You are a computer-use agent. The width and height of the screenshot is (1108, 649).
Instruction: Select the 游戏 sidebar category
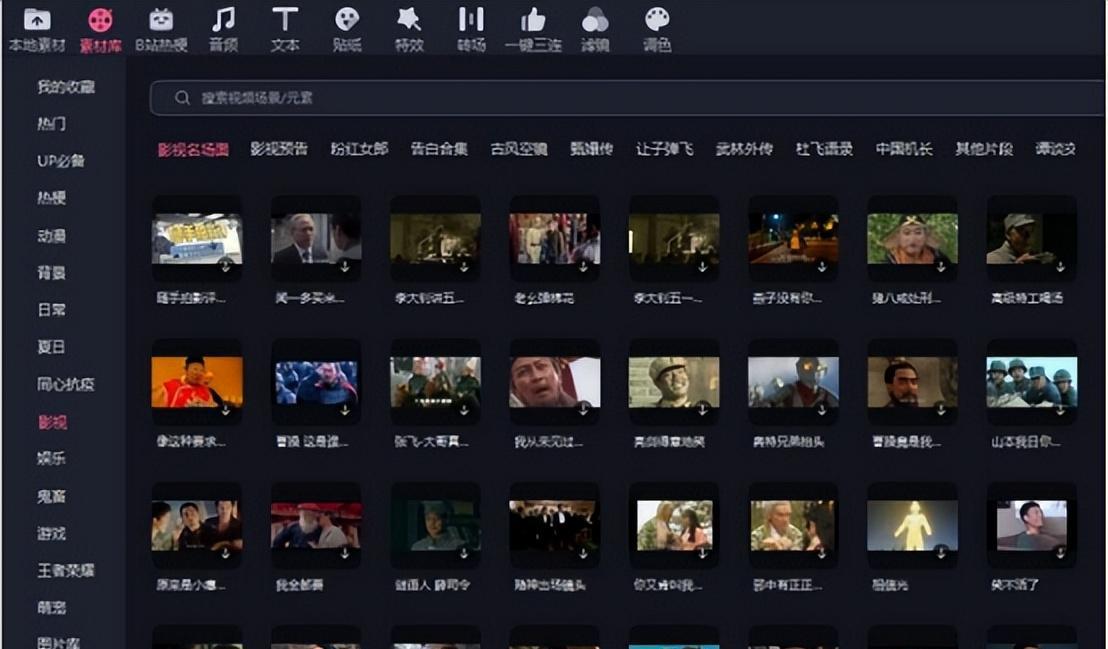(52, 533)
